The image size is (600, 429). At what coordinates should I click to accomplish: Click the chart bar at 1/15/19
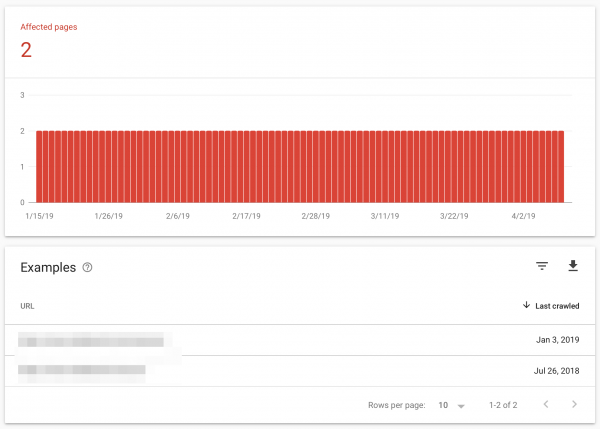(x=40, y=166)
